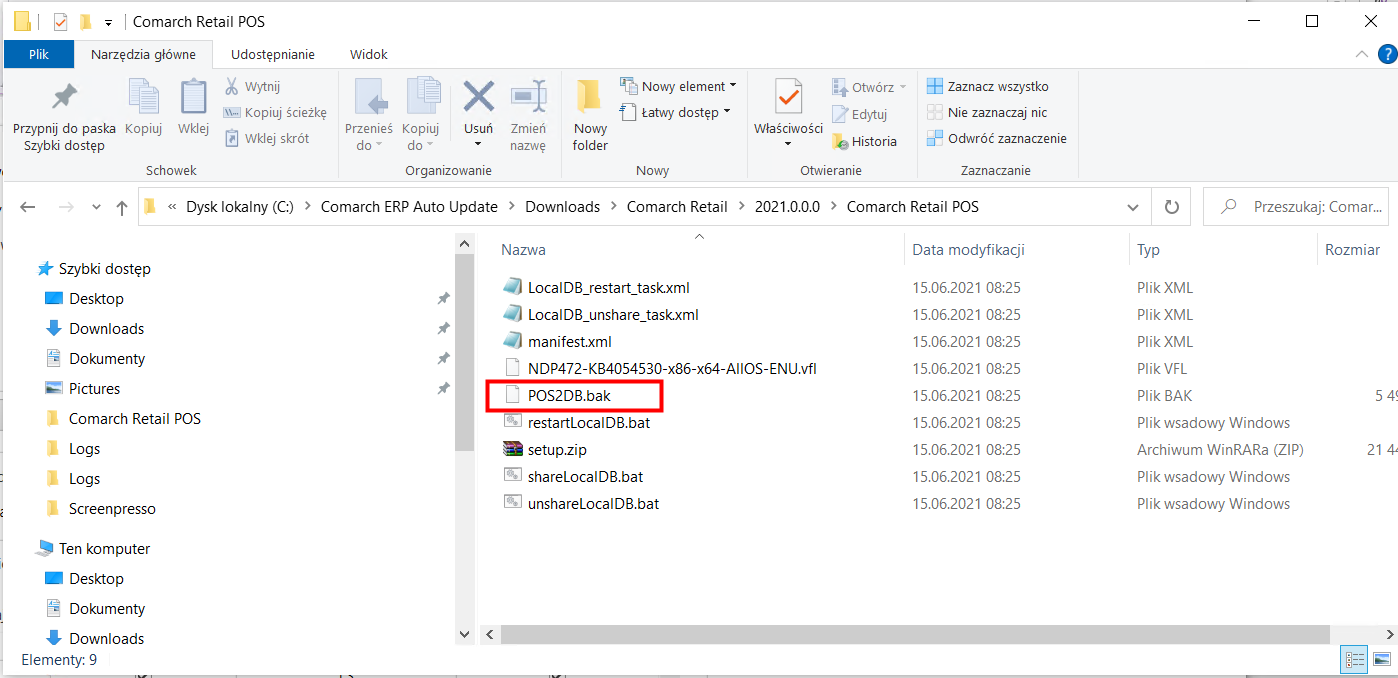This screenshot has height=678, width=1398.
Task: Select unshareLocalDB.bat file
Action: 593,504
